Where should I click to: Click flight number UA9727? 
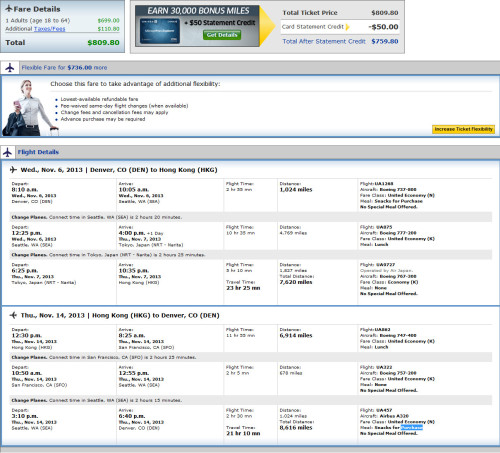[385, 265]
